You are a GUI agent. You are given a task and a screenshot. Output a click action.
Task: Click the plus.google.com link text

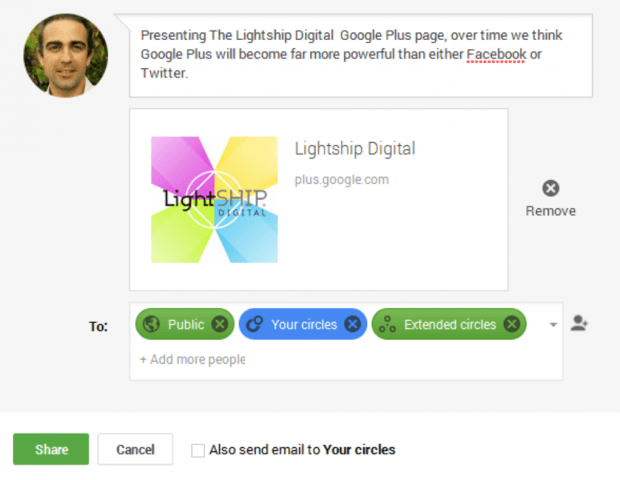pos(341,180)
